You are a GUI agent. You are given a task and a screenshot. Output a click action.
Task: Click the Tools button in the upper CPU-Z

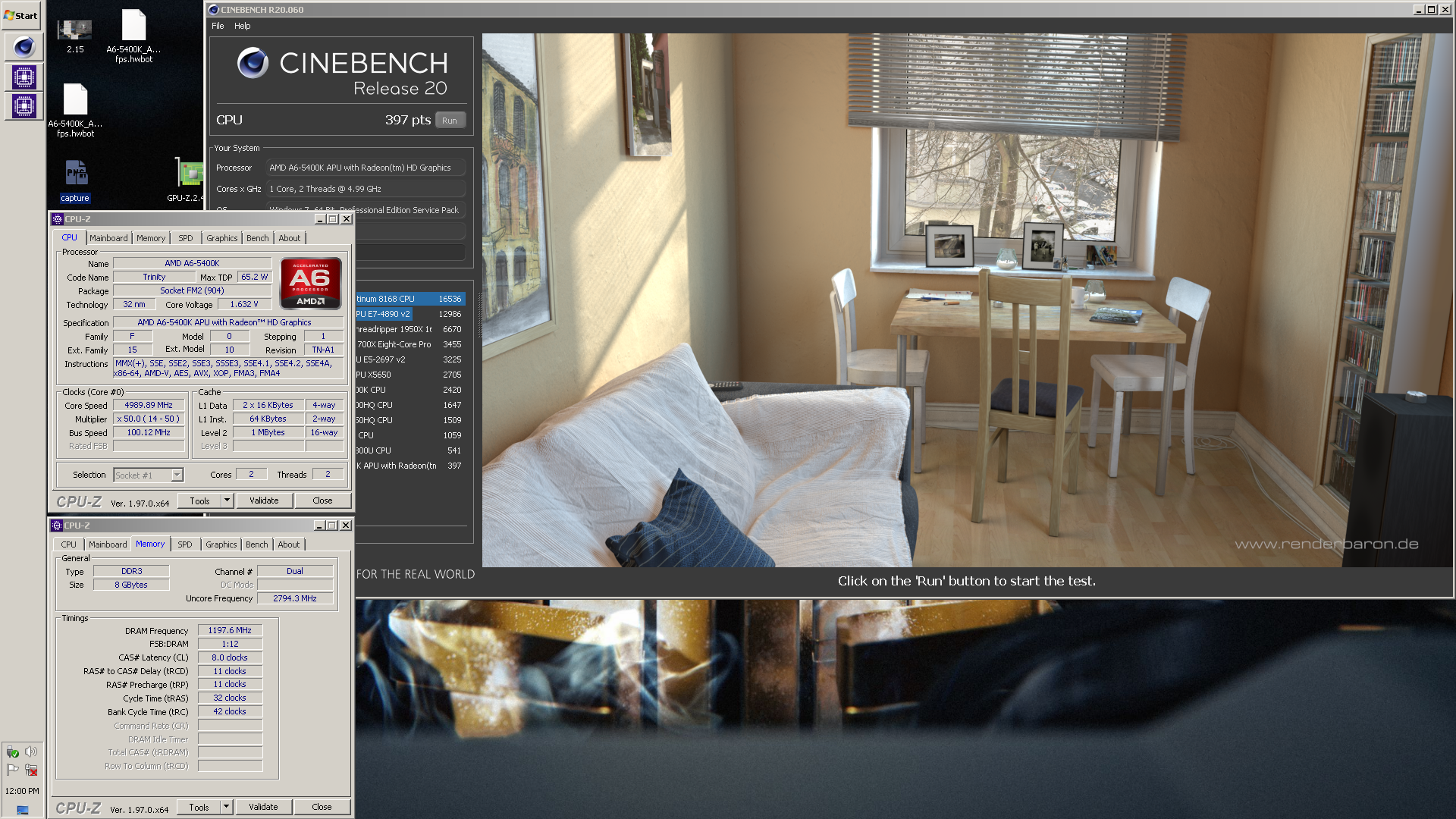pos(199,501)
